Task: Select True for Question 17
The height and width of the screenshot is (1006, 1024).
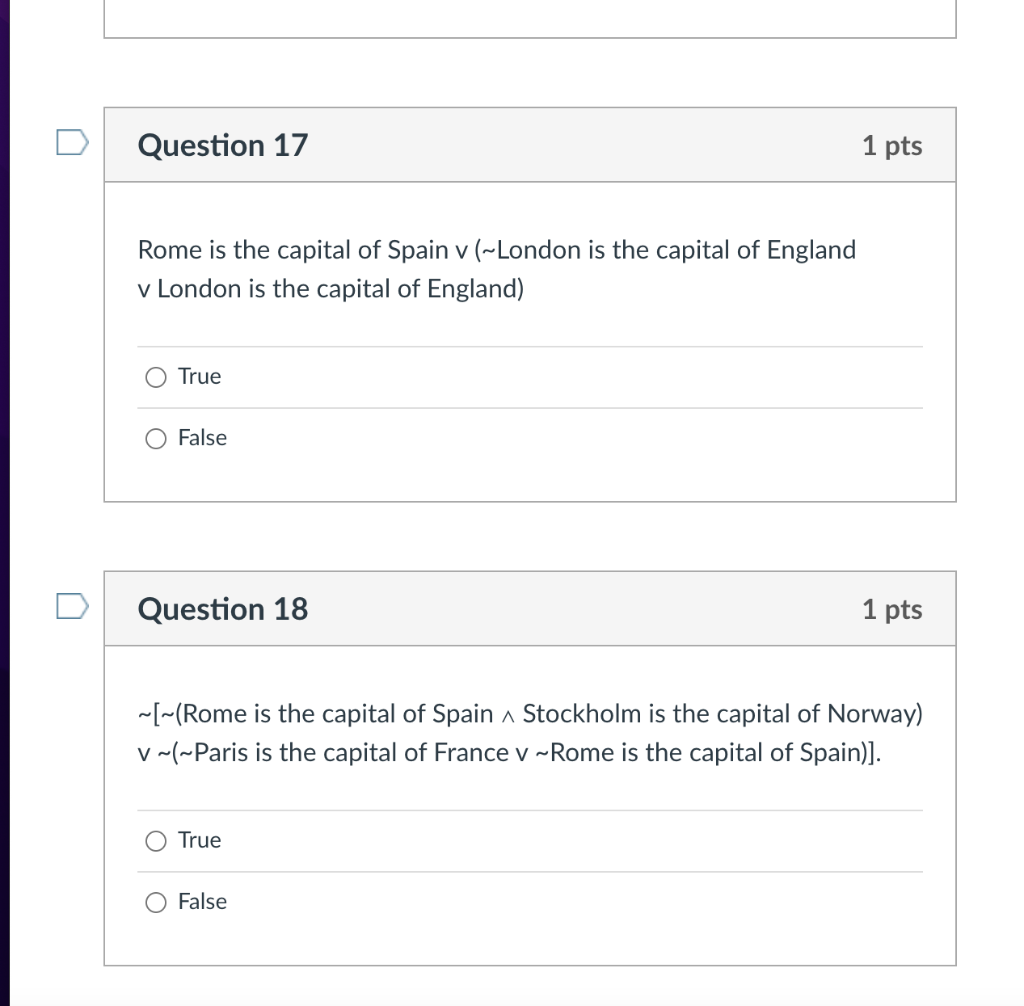Action: click(x=156, y=377)
